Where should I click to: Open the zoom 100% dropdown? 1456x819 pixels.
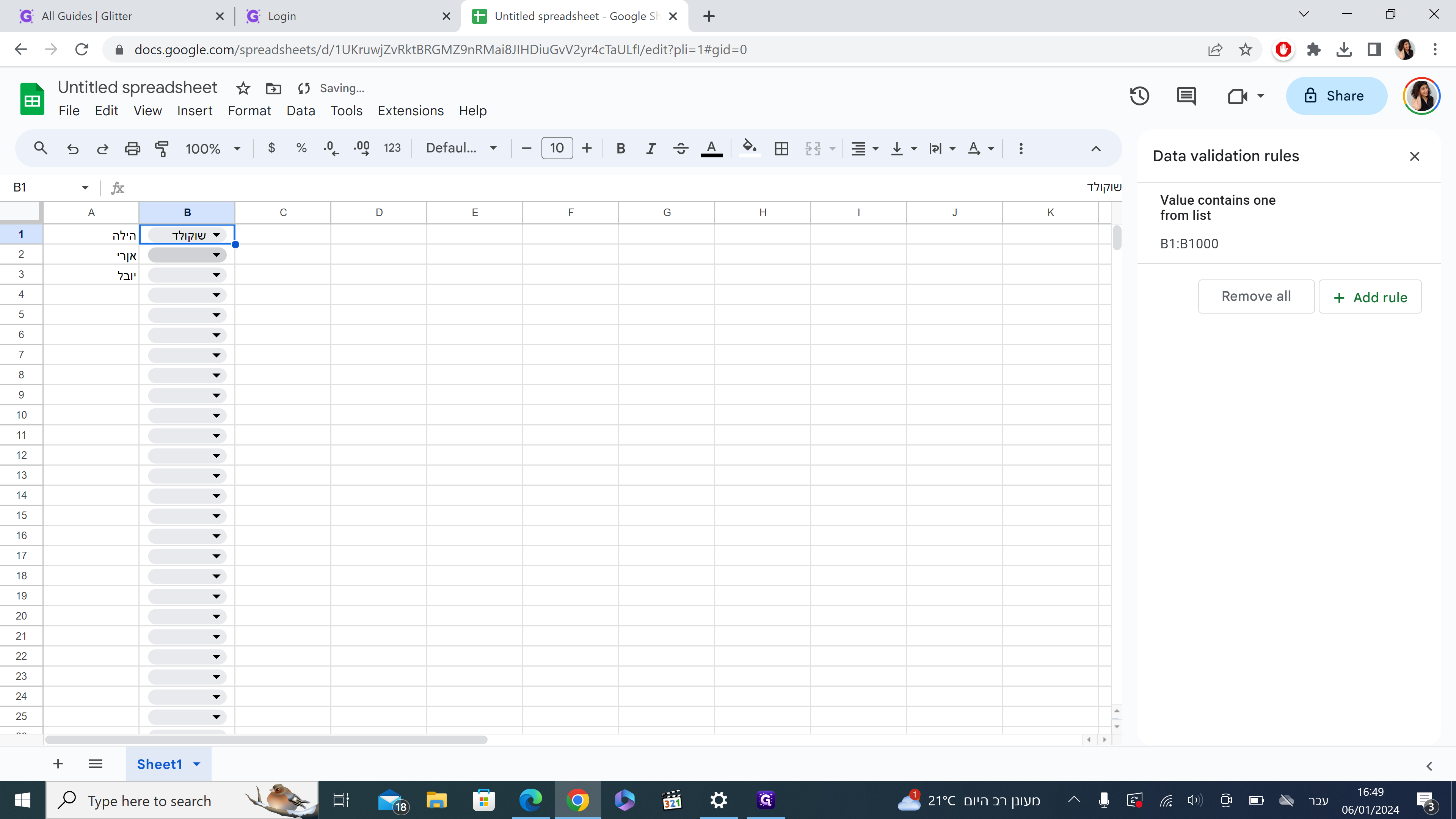[213, 148]
